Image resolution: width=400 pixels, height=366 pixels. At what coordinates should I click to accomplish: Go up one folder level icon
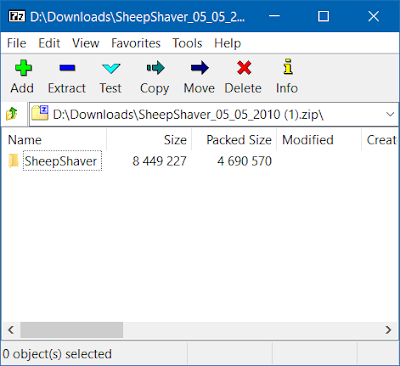point(12,114)
